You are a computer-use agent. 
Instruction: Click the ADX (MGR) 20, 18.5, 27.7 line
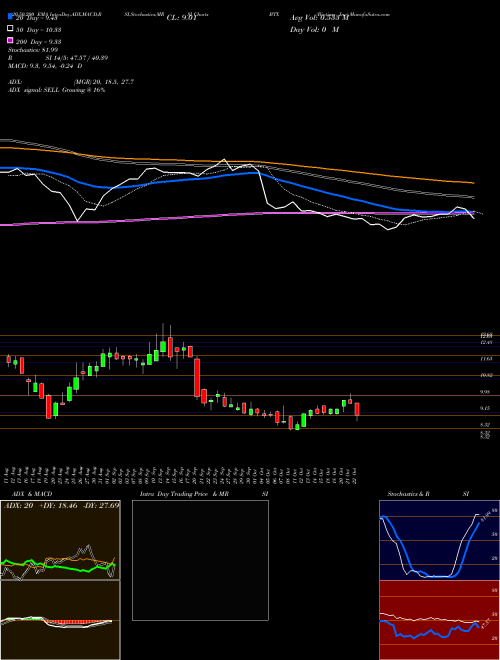(71, 82)
